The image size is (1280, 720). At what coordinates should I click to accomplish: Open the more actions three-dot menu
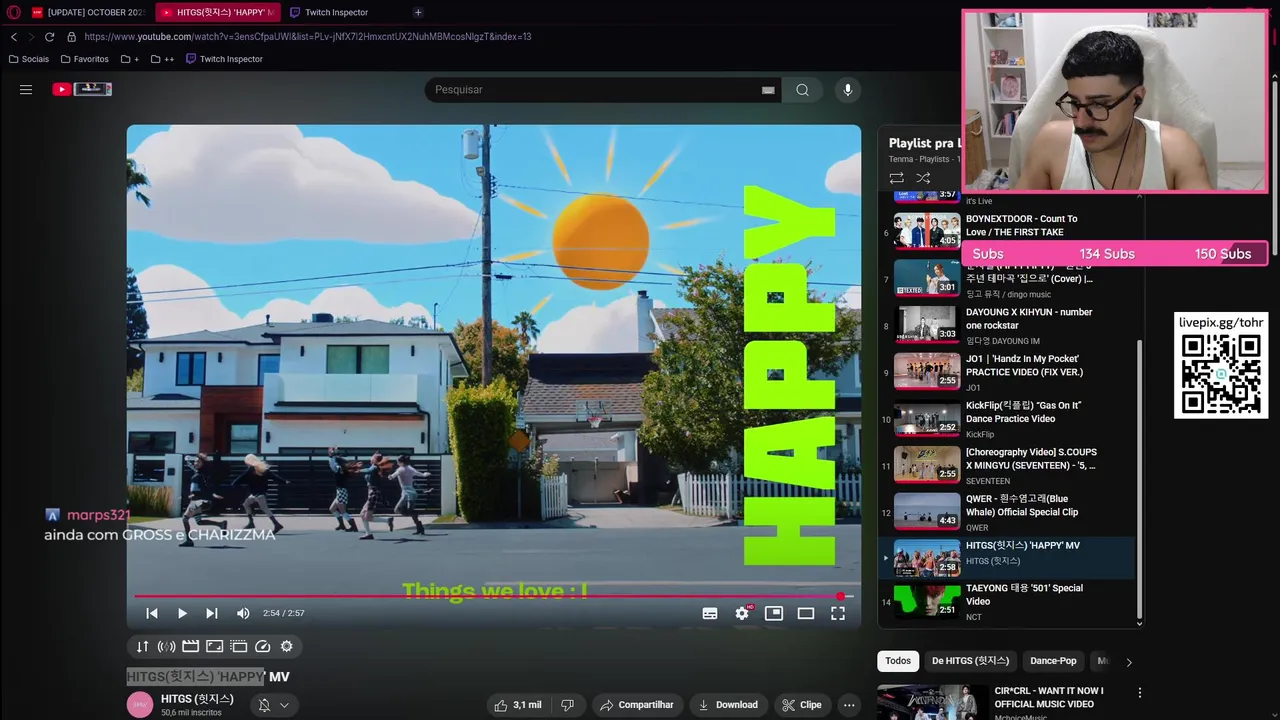pyautogui.click(x=849, y=705)
